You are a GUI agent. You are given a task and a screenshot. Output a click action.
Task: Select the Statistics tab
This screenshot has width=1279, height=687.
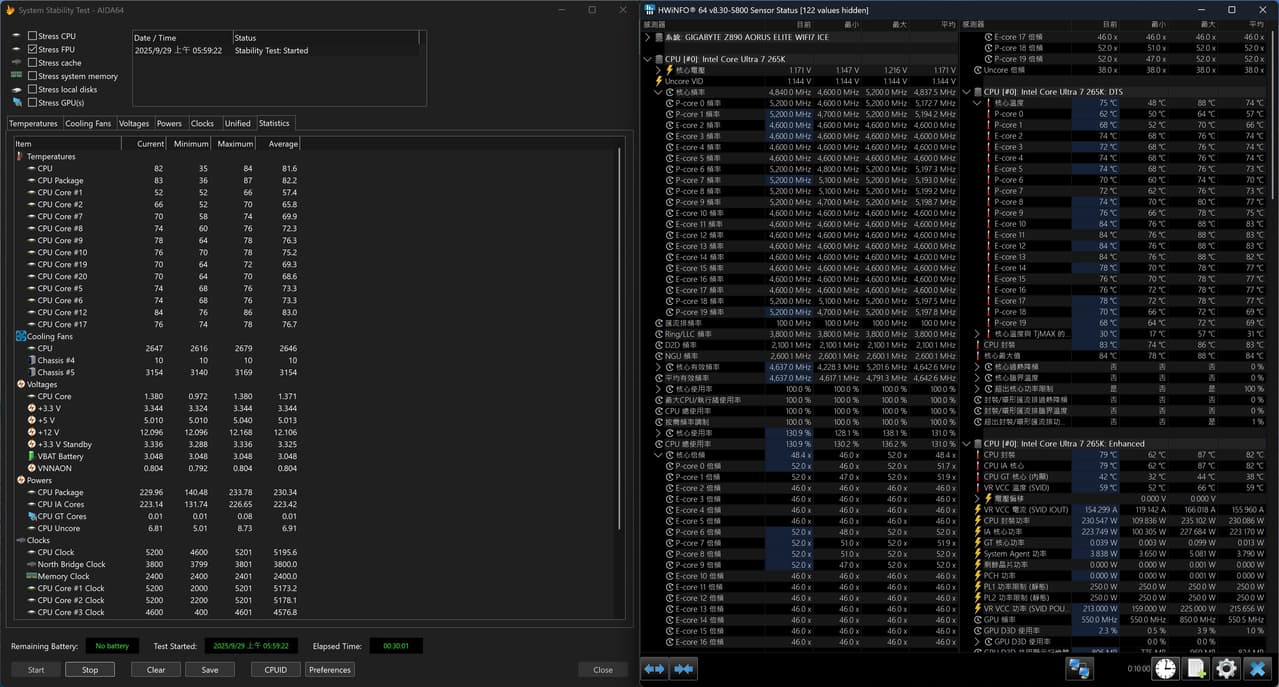coord(274,123)
